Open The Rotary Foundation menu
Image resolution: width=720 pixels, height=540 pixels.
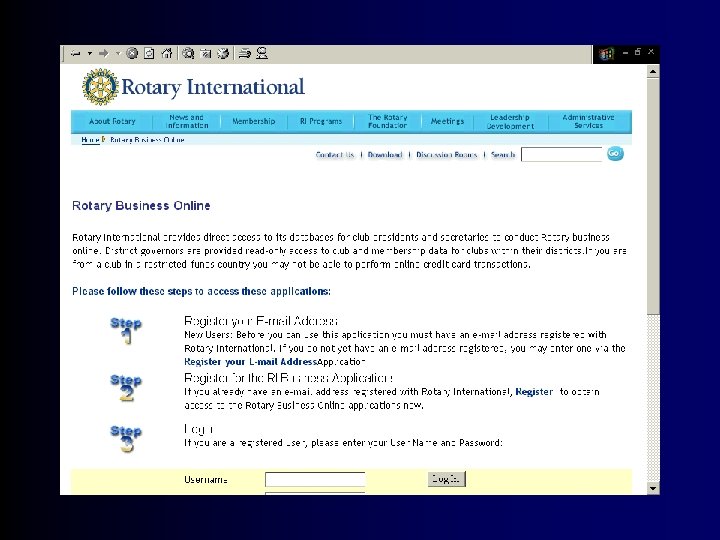388,121
